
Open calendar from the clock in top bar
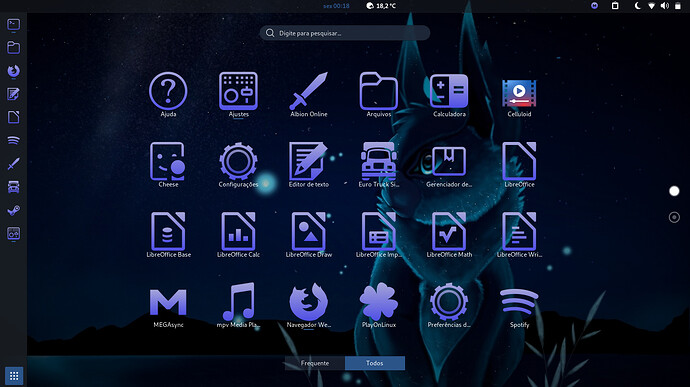[336, 6]
